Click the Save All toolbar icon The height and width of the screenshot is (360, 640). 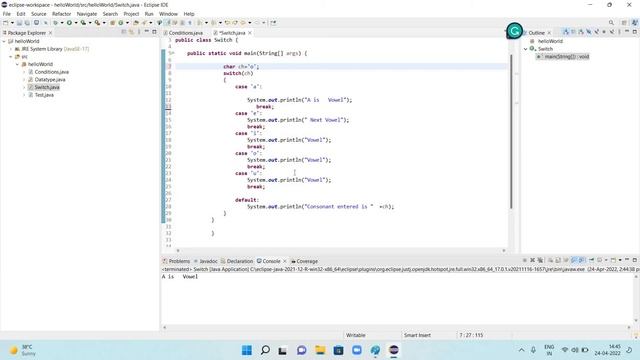click(x=27, y=23)
